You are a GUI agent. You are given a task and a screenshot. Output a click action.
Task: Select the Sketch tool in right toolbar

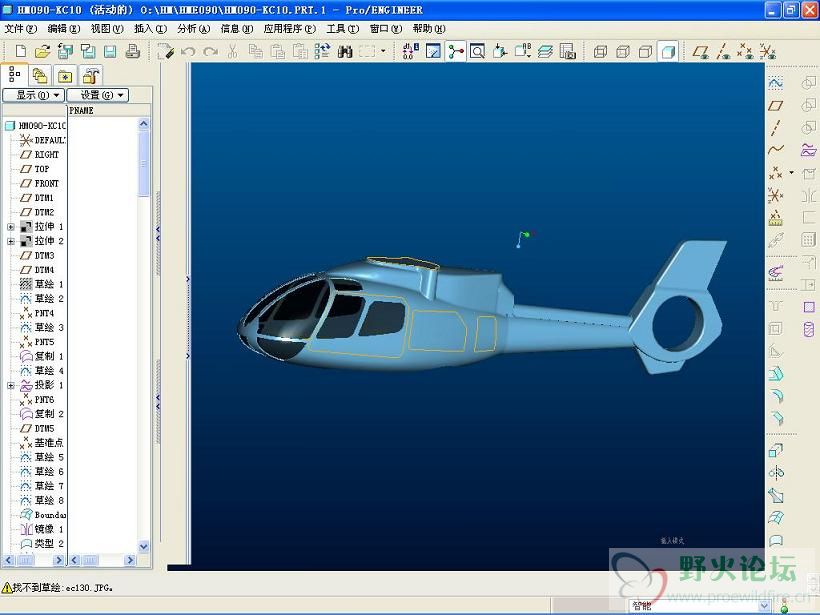(x=776, y=82)
